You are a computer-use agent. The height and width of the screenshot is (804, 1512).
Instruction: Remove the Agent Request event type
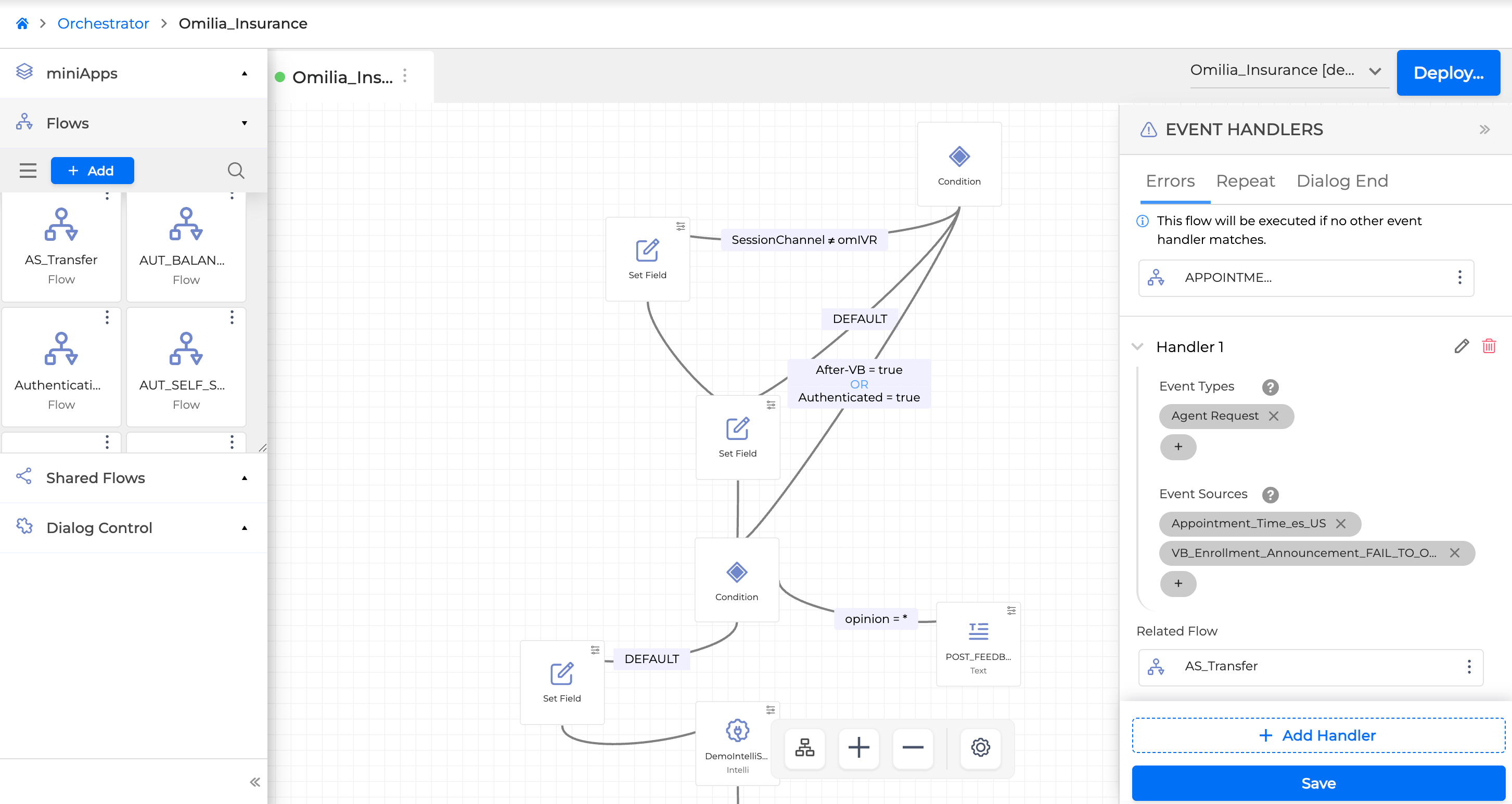click(x=1273, y=416)
